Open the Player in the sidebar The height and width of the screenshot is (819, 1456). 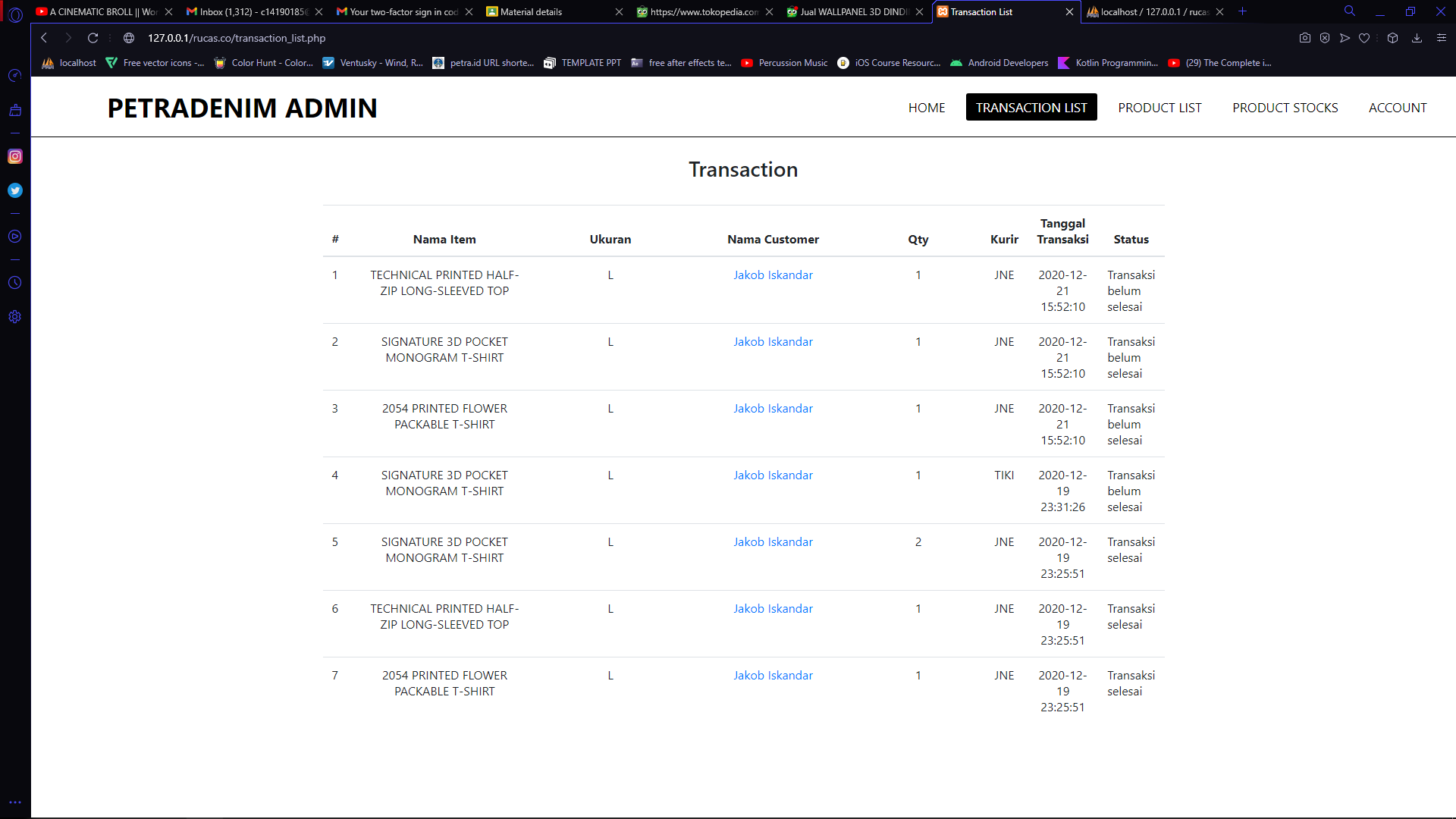click(x=15, y=236)
